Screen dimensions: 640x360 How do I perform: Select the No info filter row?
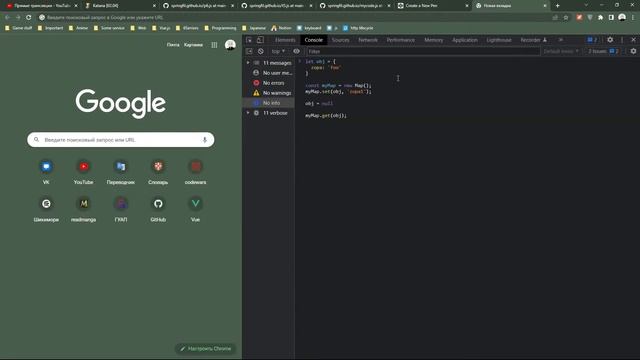click(269, 103)
